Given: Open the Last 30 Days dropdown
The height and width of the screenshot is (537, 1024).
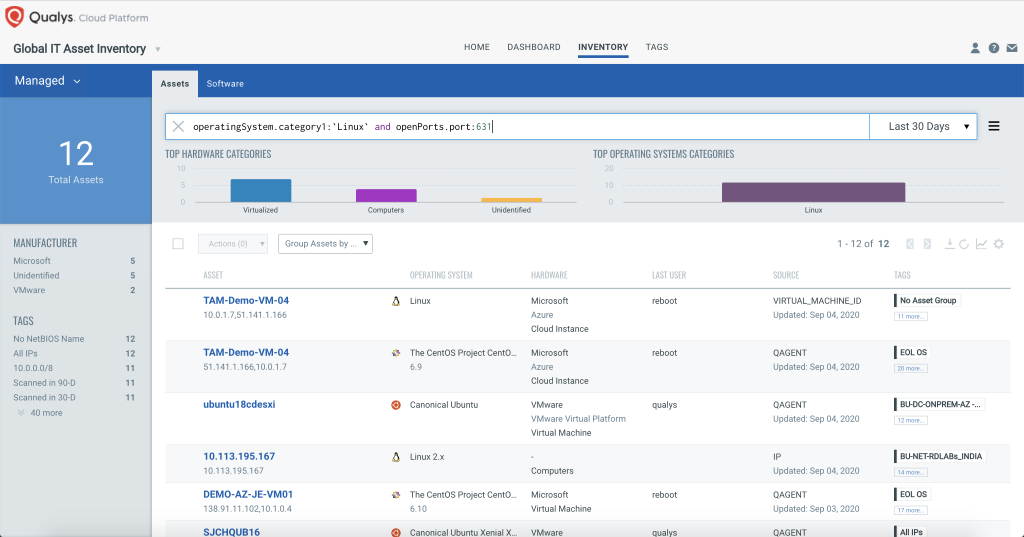Looking at the screenshot, I should click(x=923, y=127).
